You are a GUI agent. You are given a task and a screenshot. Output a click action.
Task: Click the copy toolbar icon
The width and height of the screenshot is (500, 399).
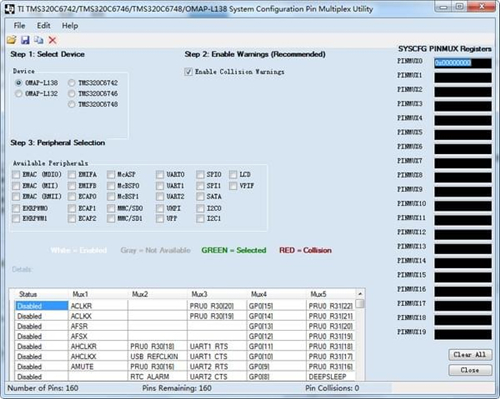pos(39,40)
